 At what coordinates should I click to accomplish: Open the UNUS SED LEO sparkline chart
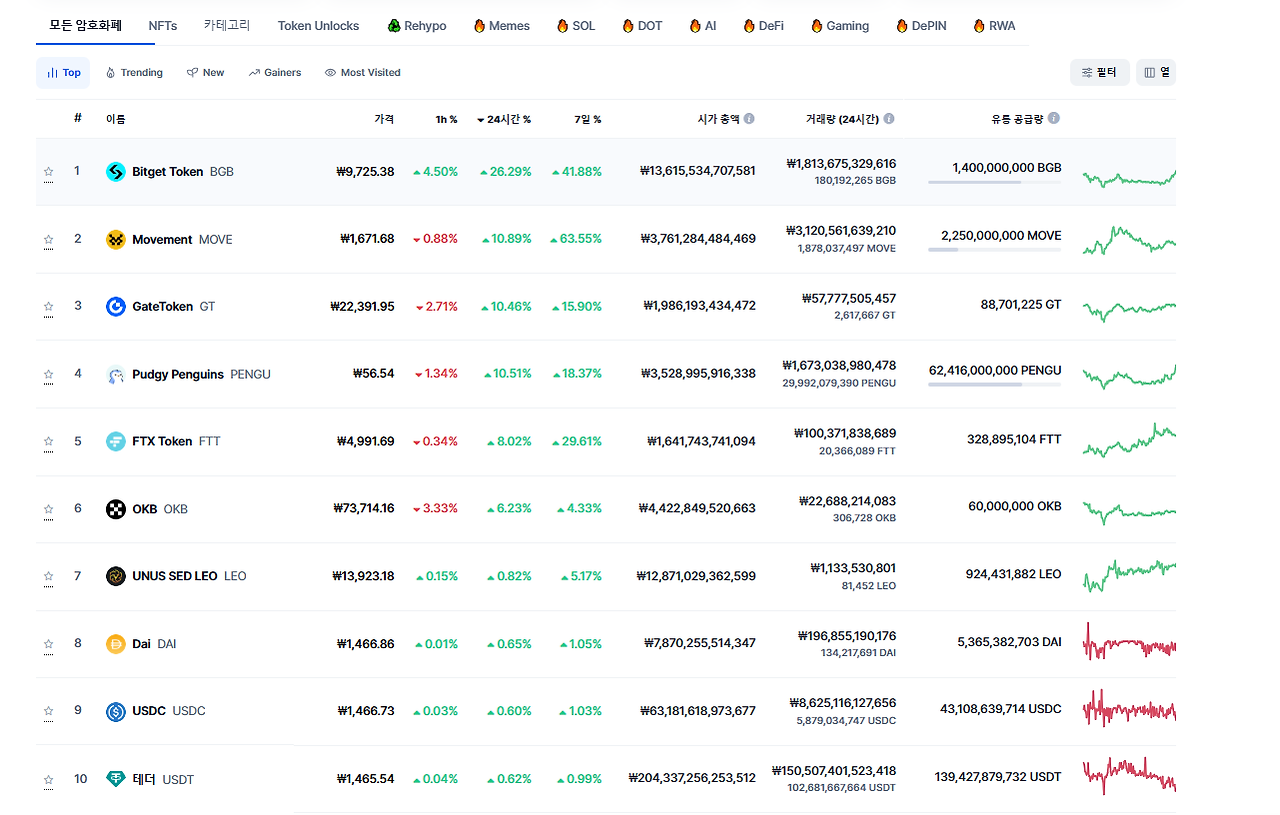point(1129,574)
